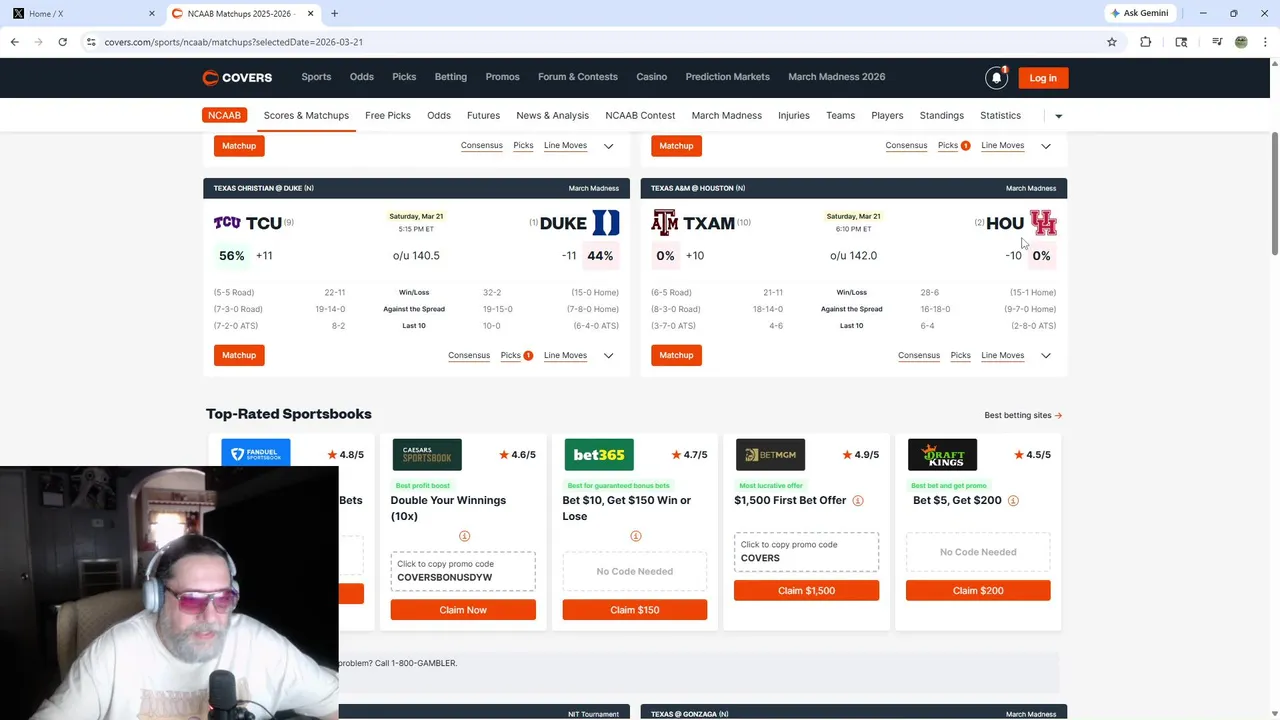Follow the Best betting sites link
This screenshot has width=1280, height=720.
(x=1023, y=415)
